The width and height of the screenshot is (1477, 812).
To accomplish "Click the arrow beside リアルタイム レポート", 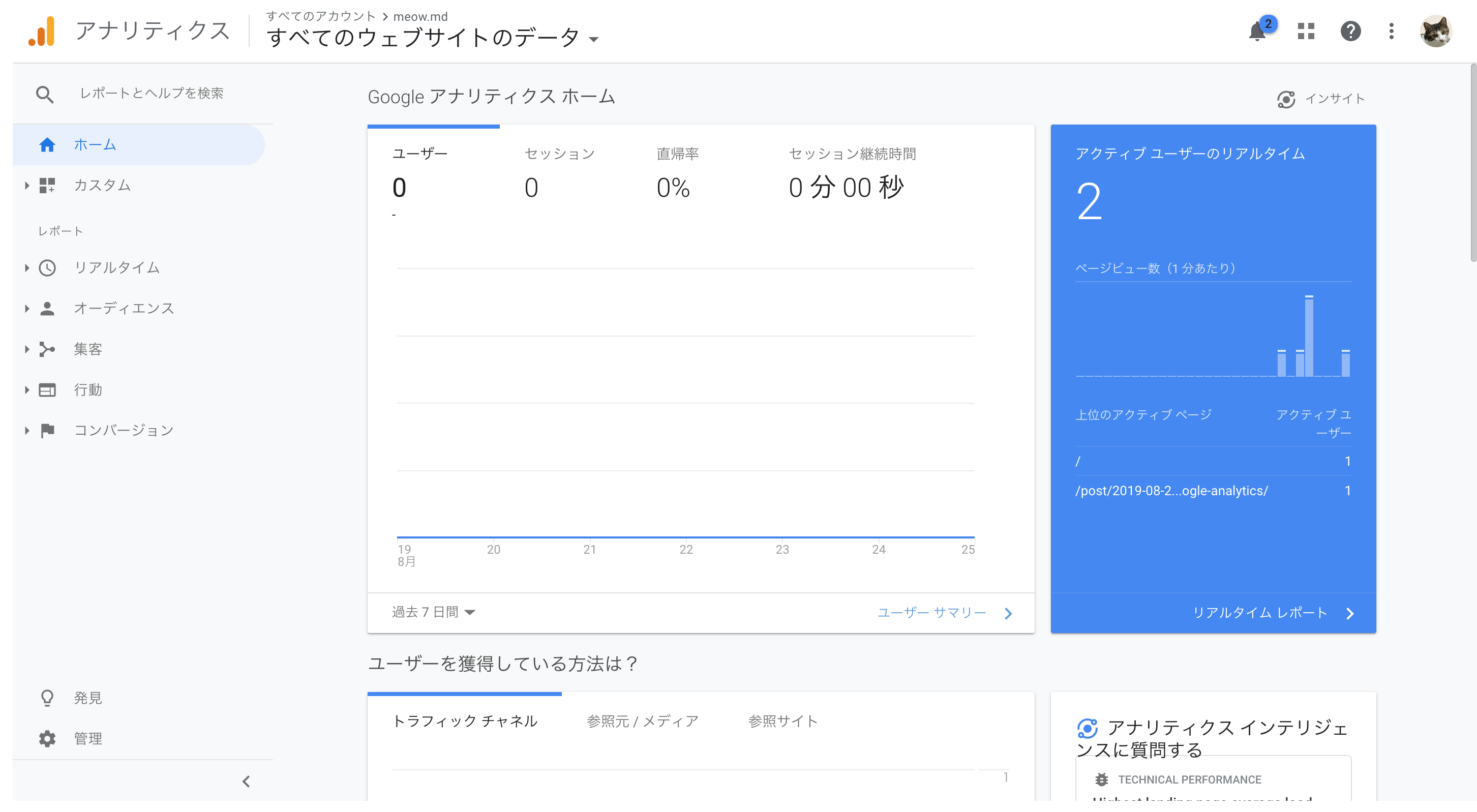I will pos(1350,614).
